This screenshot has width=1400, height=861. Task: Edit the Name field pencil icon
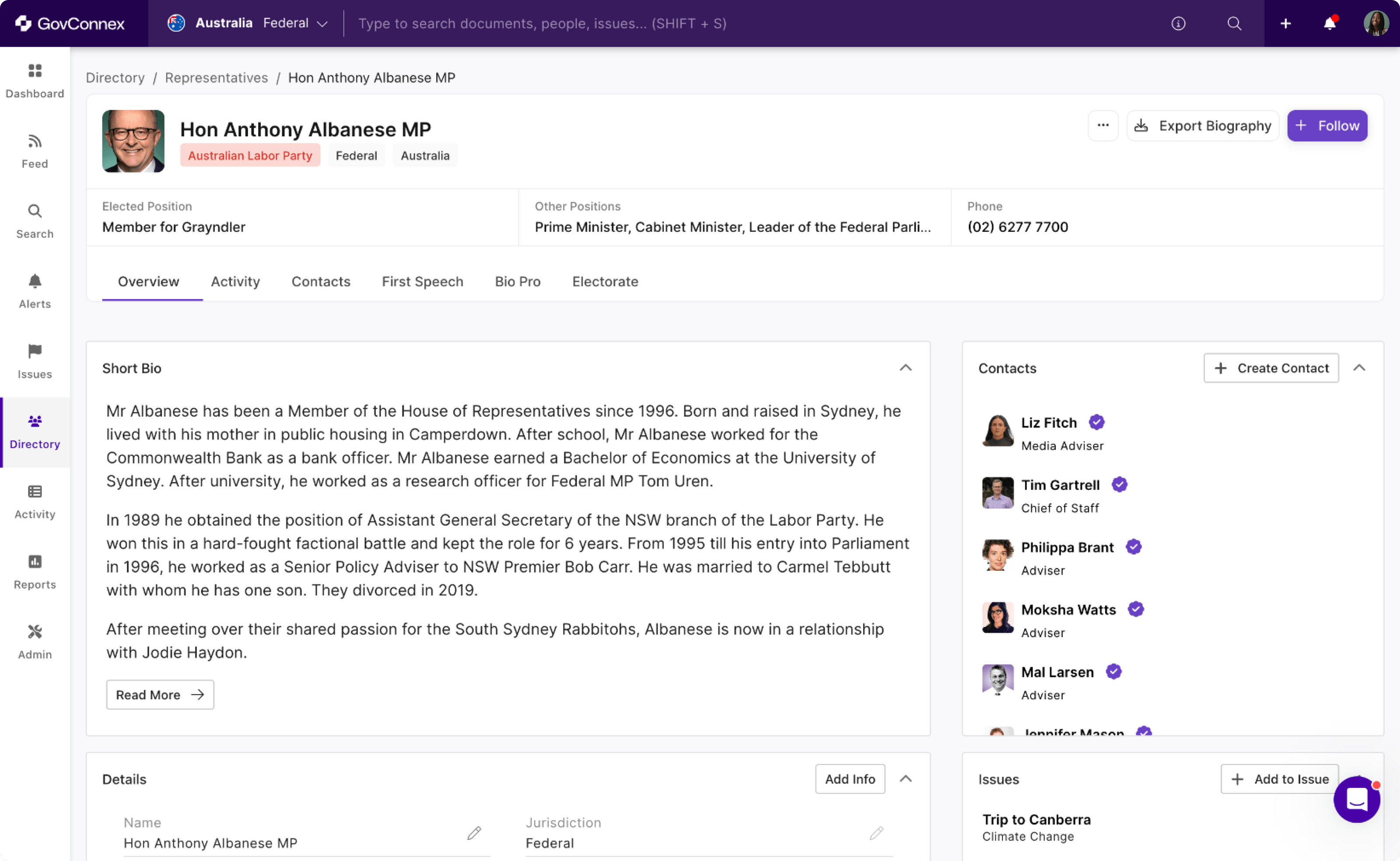474,833
